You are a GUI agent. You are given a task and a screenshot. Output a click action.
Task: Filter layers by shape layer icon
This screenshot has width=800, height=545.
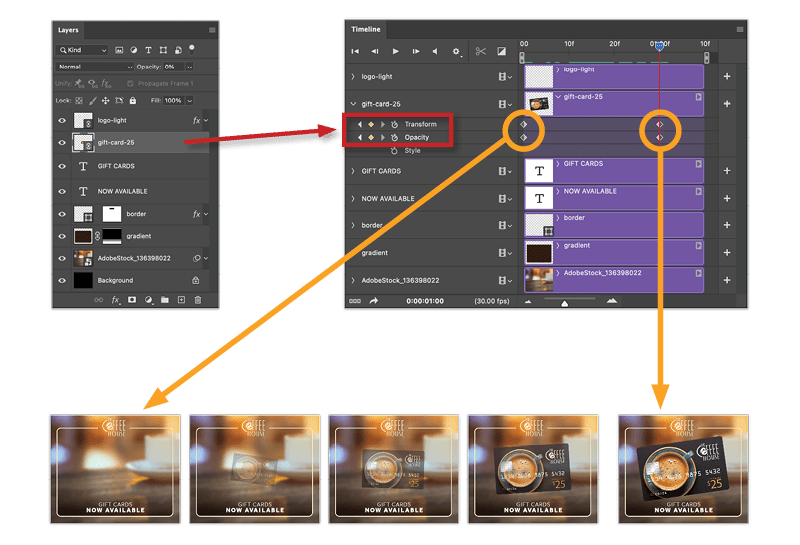(163, 50)
